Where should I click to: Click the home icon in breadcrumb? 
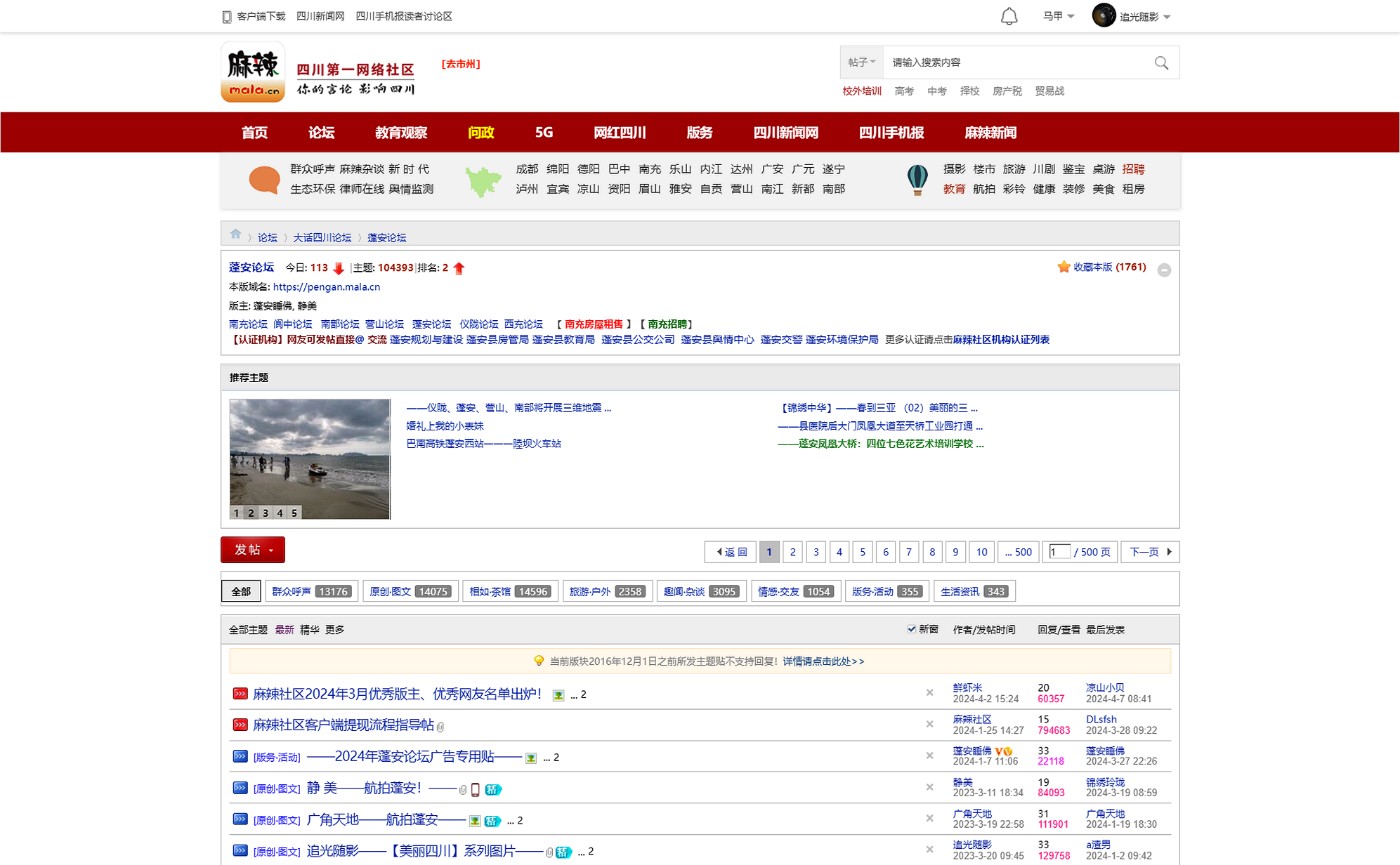point(236,234)
